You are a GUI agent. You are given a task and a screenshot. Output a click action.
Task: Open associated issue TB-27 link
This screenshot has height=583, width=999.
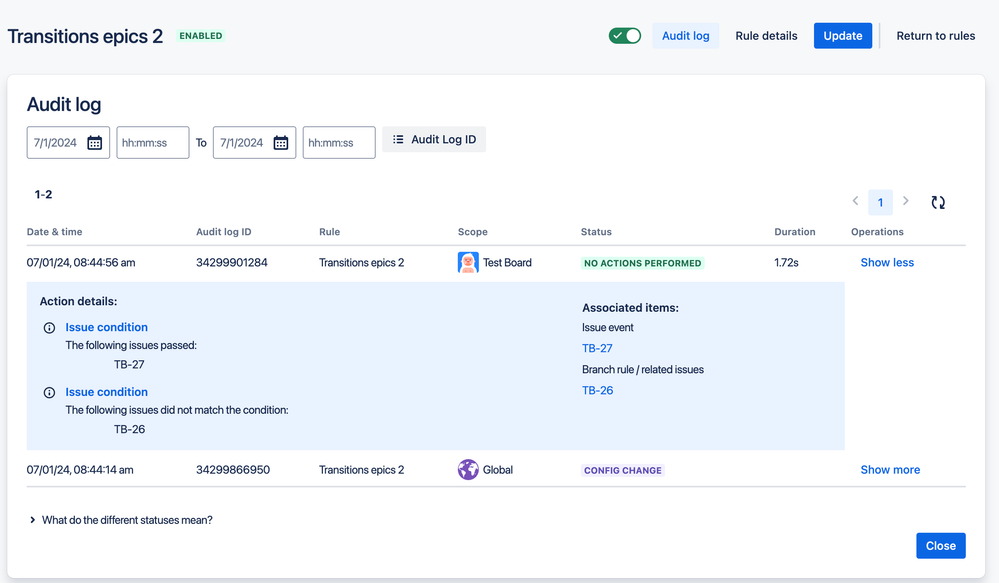pos(597,348)
